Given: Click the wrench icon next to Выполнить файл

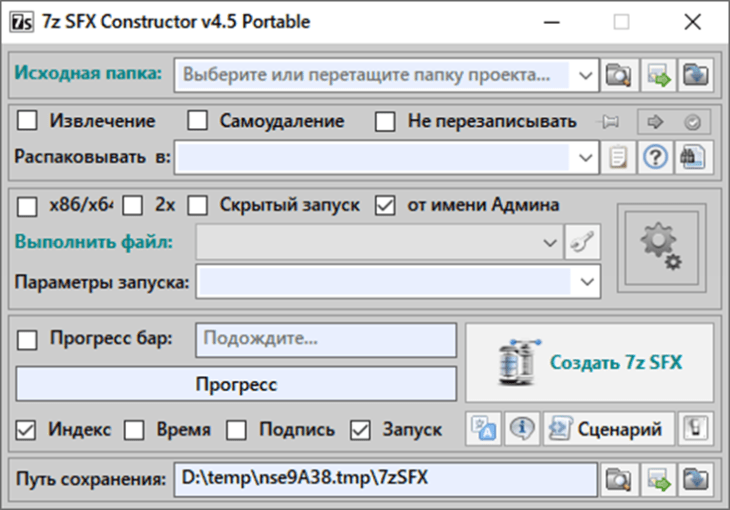Looking at the screenshot, I should tap(582, 242).
